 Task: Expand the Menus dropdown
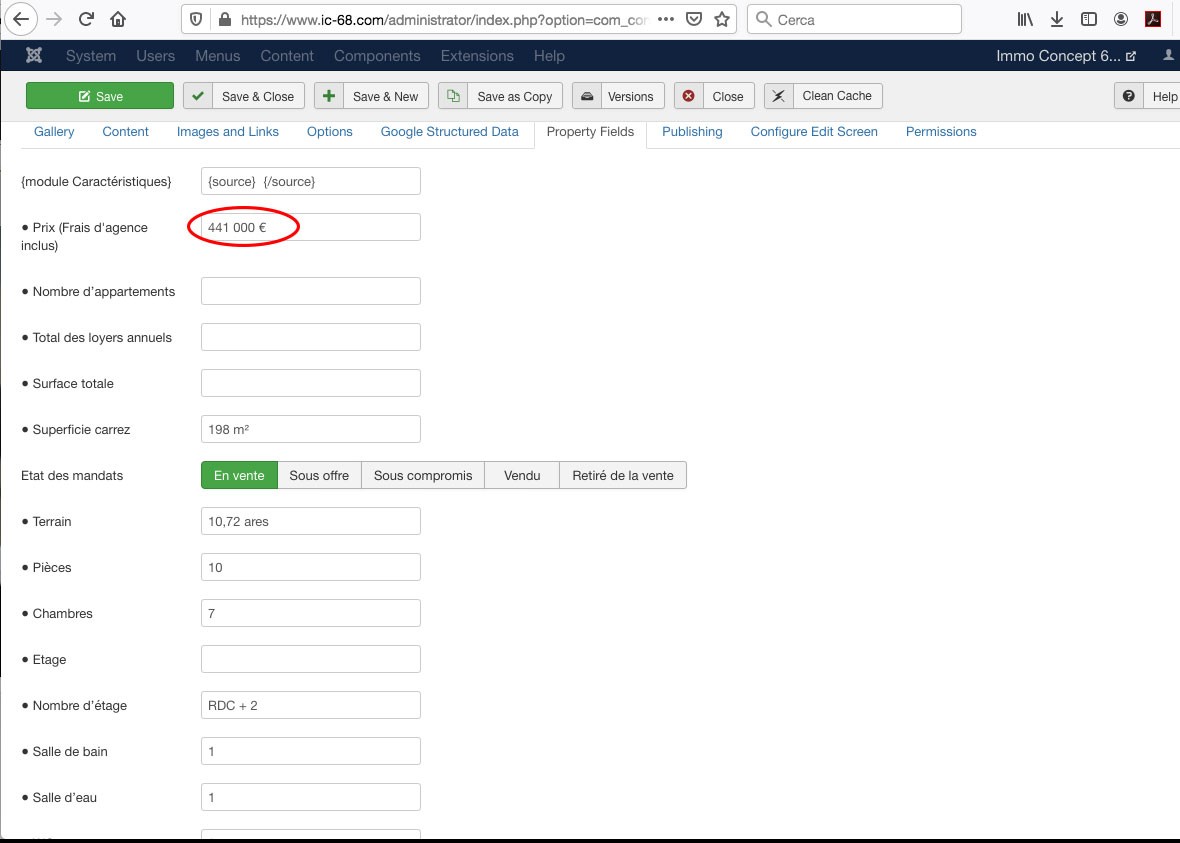point(217,56)
